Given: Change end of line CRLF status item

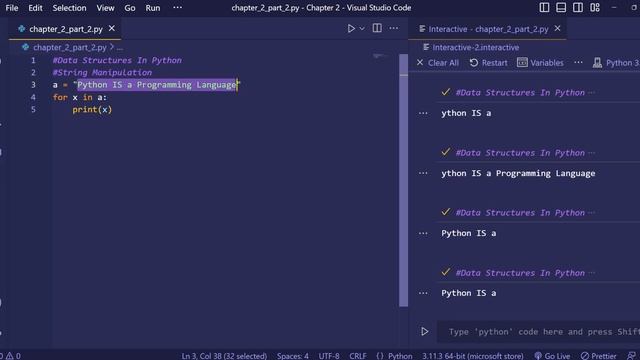Looking at the screenshot, I should click(x=358, y=356).
